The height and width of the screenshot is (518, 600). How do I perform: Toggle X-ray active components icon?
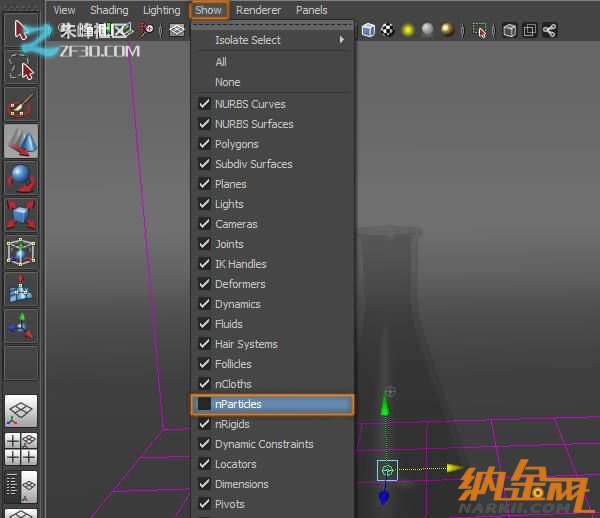coord(530,30)
